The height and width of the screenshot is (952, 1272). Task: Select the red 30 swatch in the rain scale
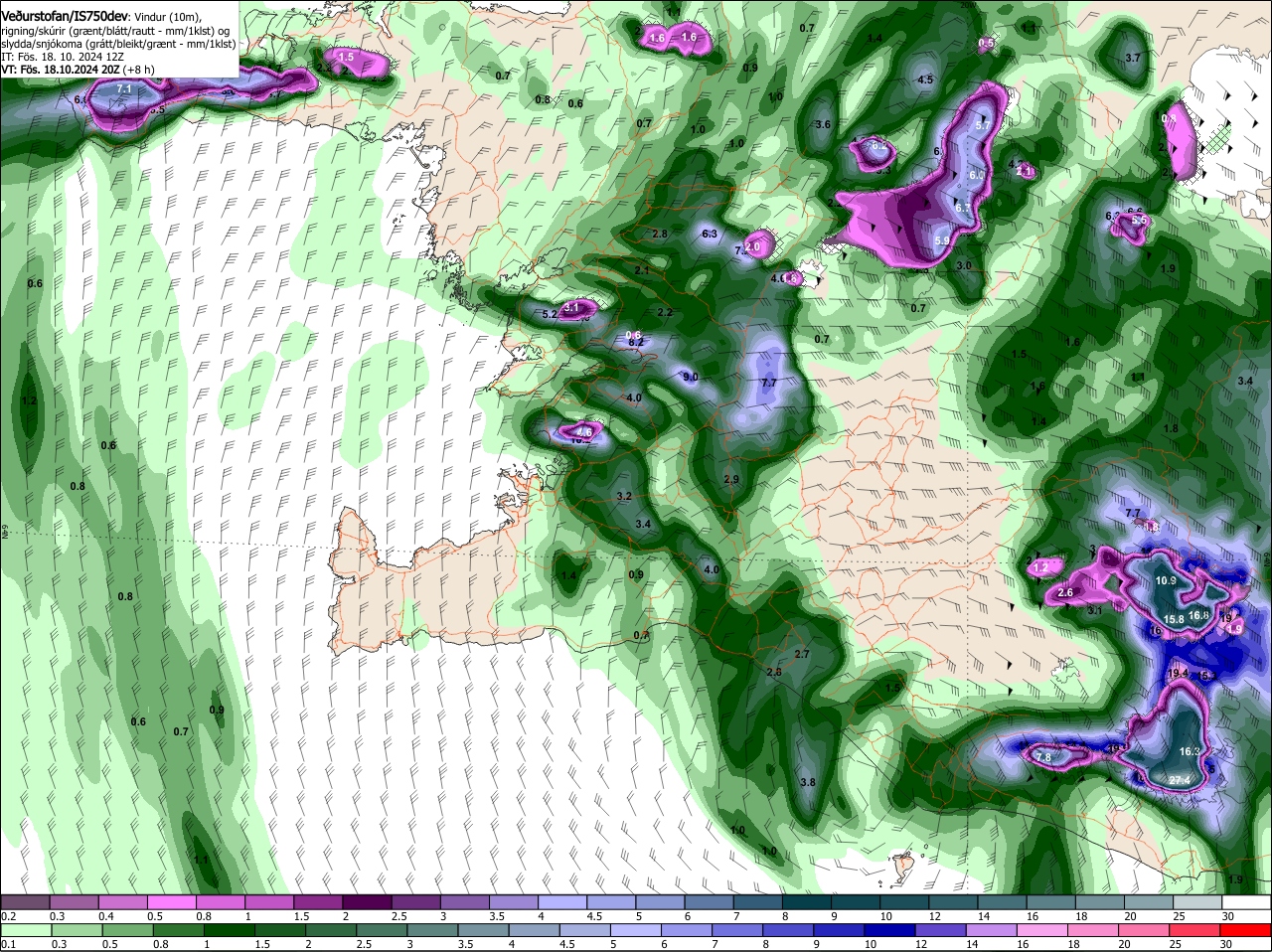[x=1244, y=930]
